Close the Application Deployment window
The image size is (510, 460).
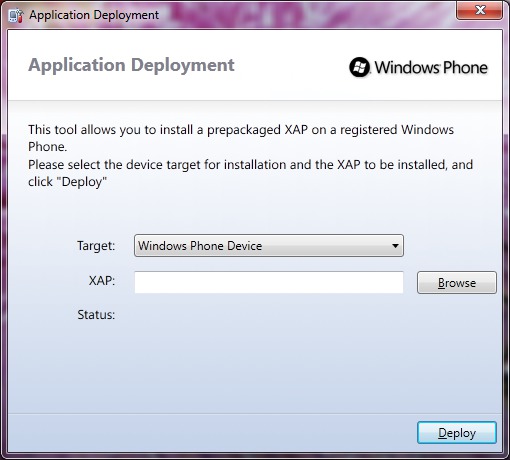pos(480,10)
